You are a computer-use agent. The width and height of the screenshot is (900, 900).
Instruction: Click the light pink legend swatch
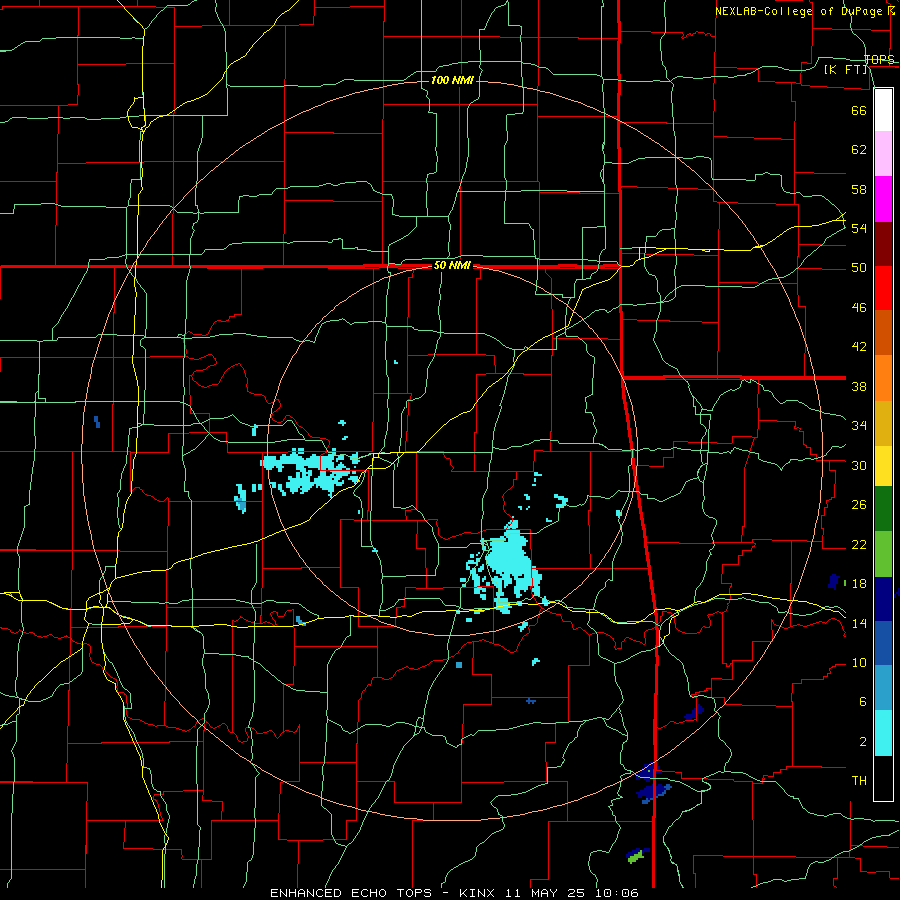[x=883, y=153]
